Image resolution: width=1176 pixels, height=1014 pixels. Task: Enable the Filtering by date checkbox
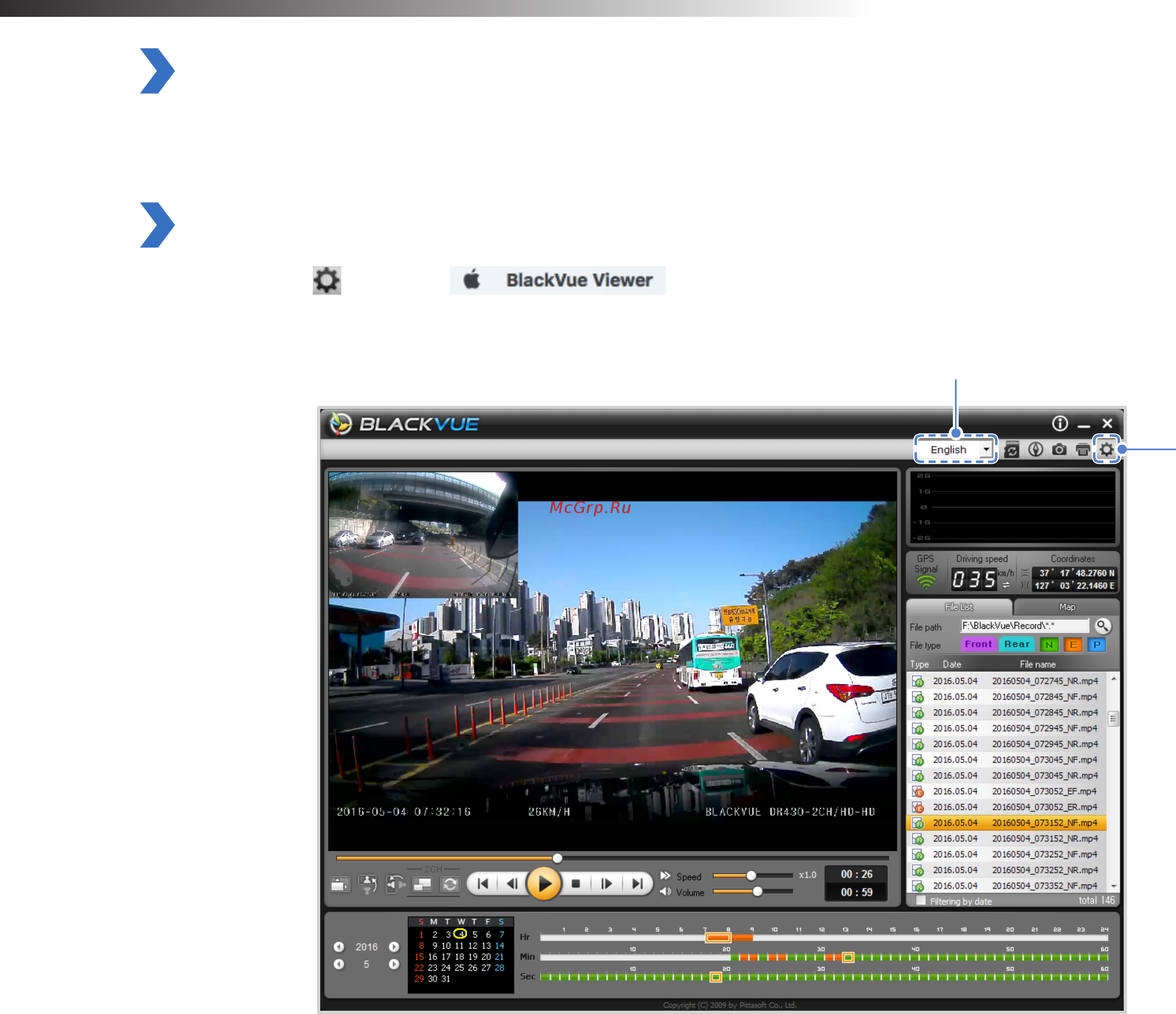click(921, 900)
